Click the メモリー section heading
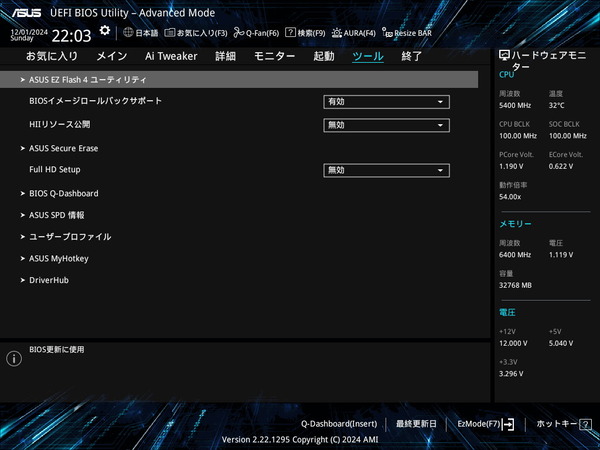The height and width of the screenshot is (450, 600). 515,224
